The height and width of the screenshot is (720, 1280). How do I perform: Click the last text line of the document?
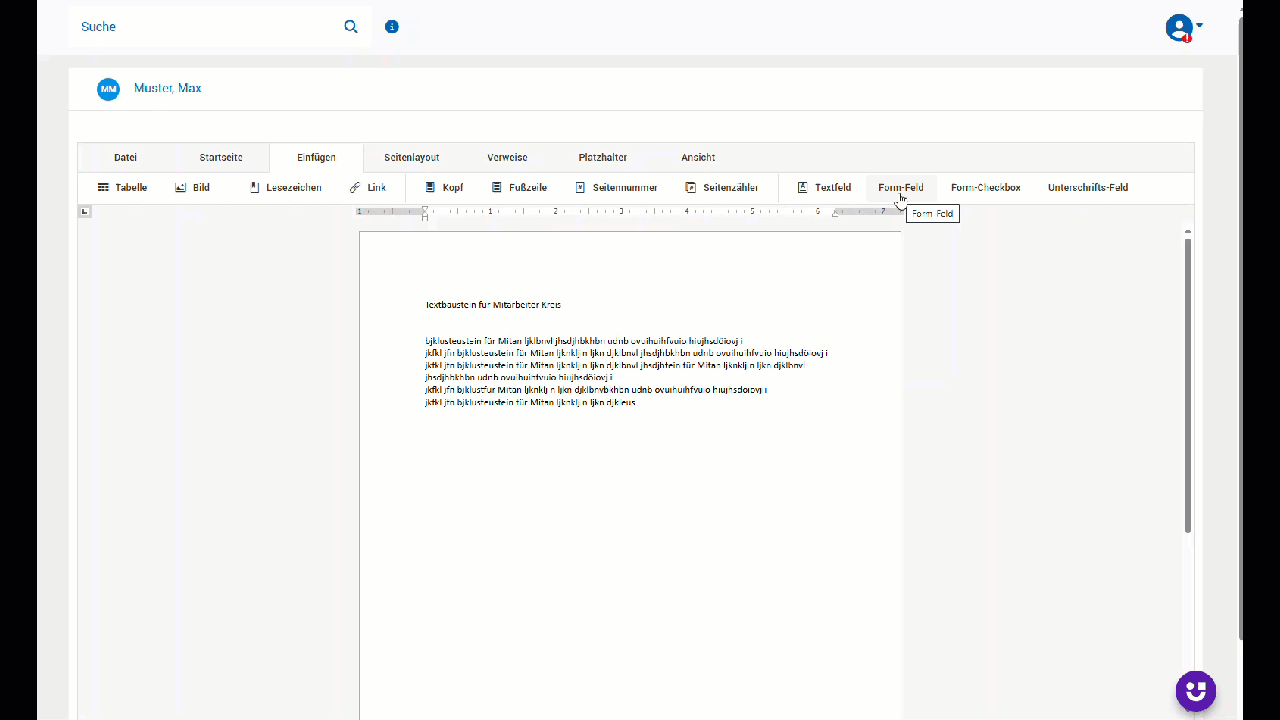pos(530,402)
